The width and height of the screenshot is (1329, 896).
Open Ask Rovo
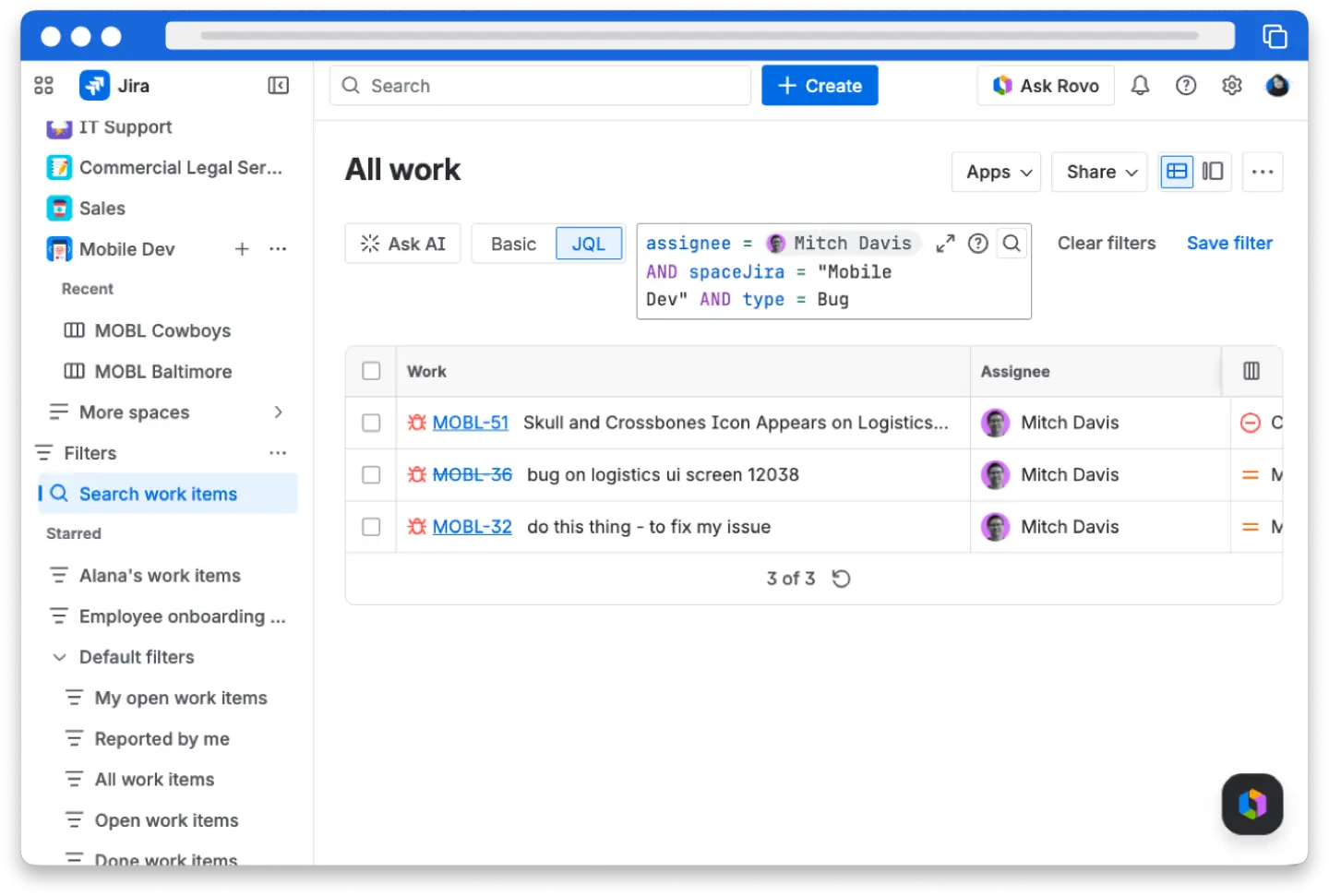[x=1046, y=86]
